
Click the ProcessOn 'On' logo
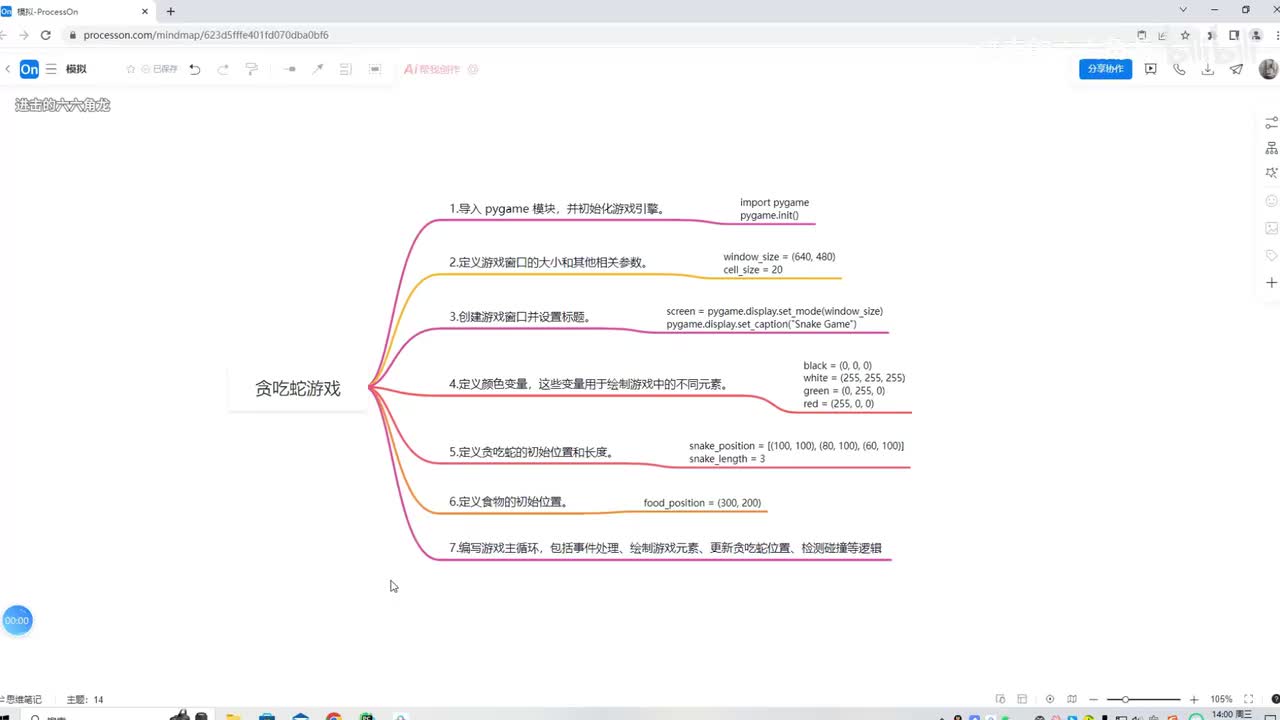click(29, 69)
